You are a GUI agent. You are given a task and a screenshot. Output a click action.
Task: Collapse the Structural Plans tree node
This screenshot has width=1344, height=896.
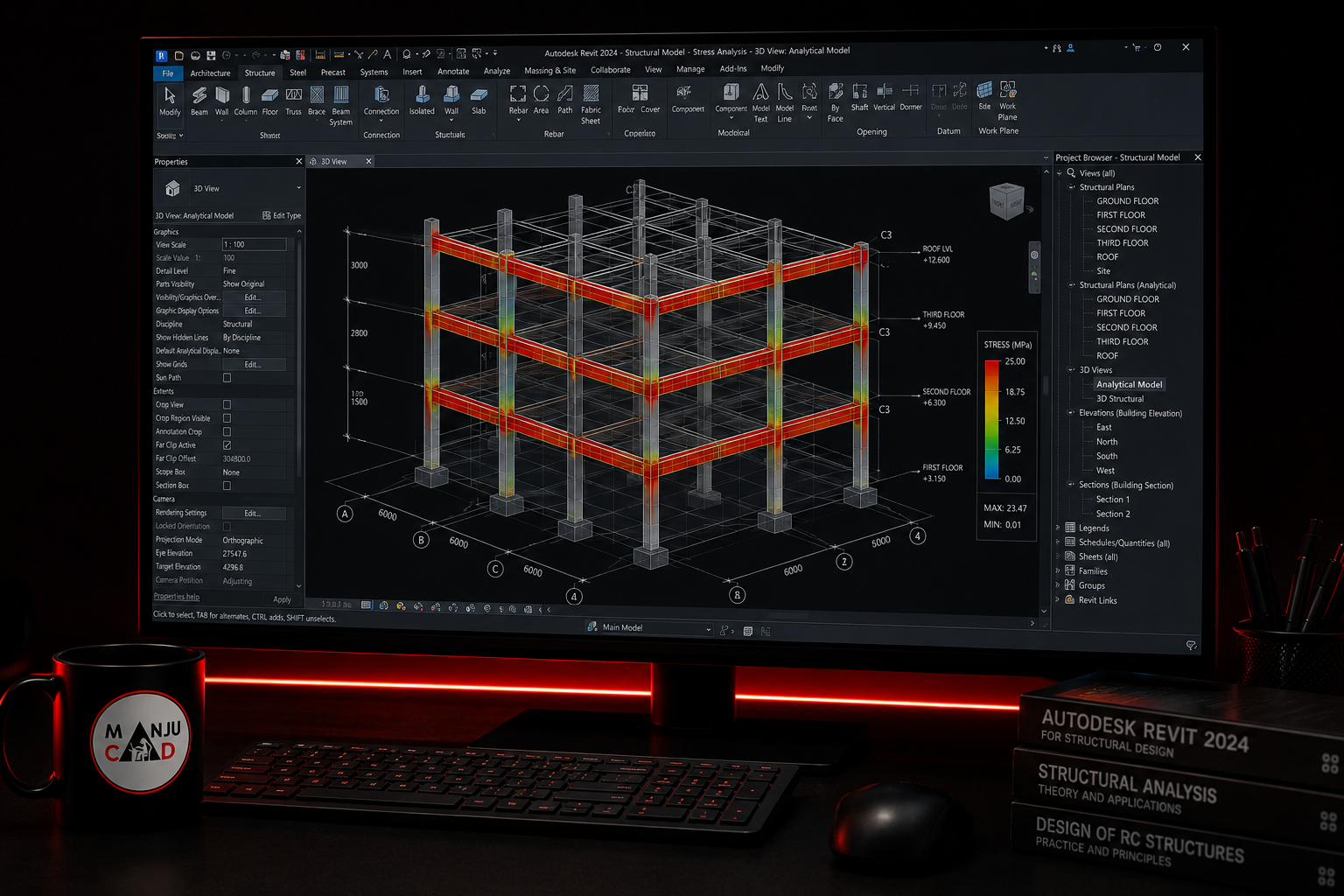tap(1071, 187)
